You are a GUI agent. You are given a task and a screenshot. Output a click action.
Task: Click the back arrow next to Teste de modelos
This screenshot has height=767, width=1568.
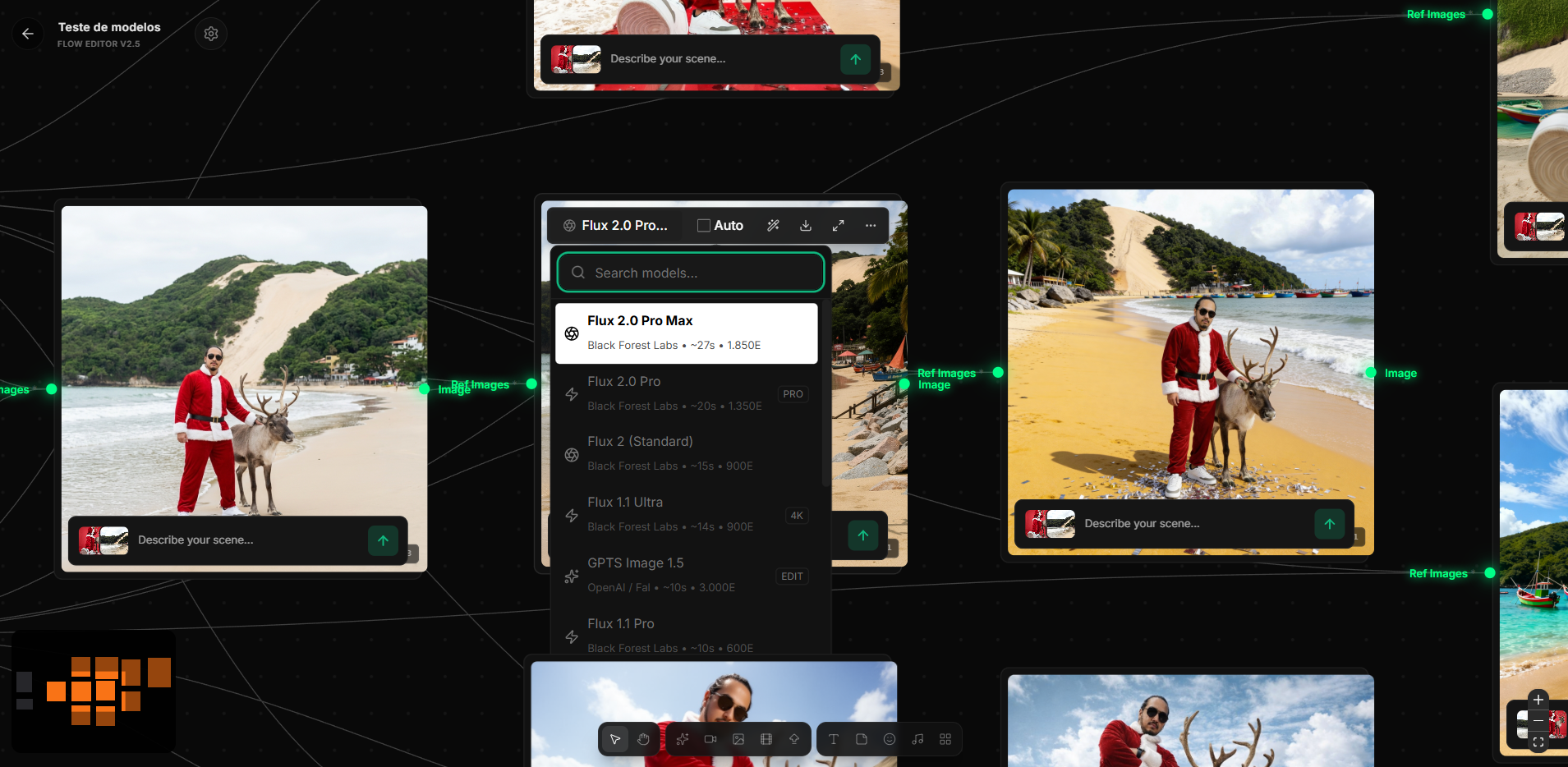tap(28, 34)
